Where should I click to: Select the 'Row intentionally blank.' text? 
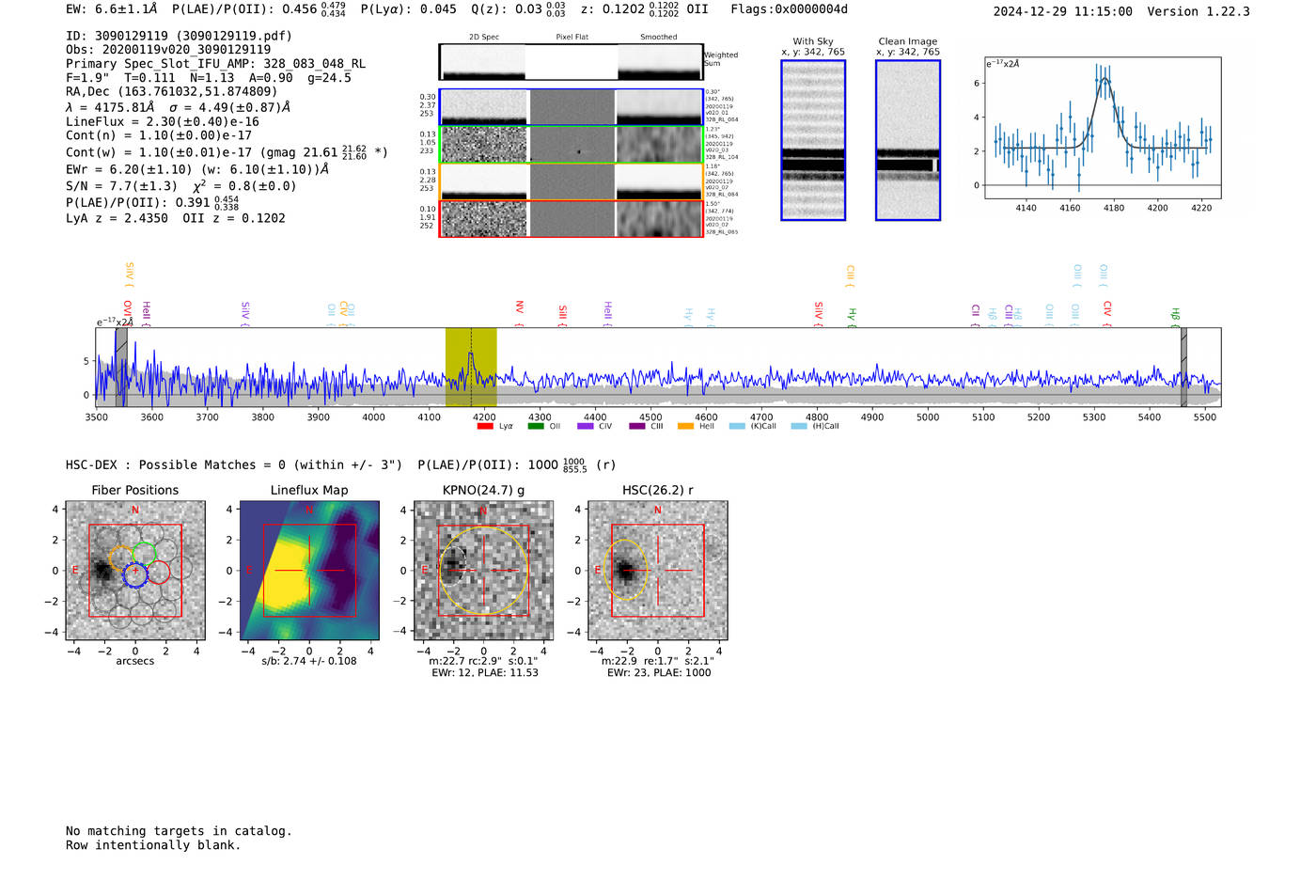tap(153, 845)
